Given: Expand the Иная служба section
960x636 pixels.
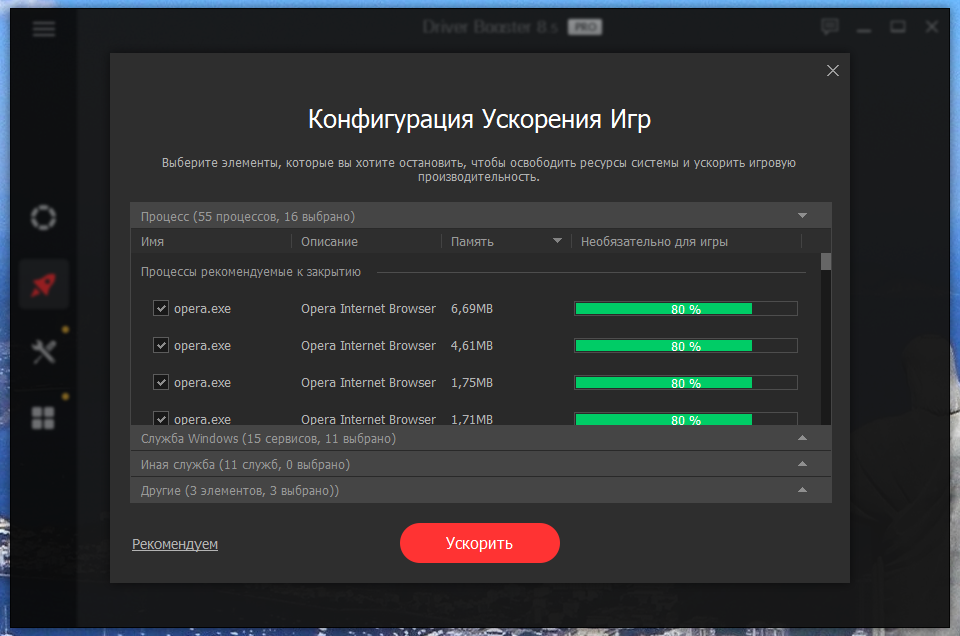Looking at the screenshot, I should tap(801, 464).
